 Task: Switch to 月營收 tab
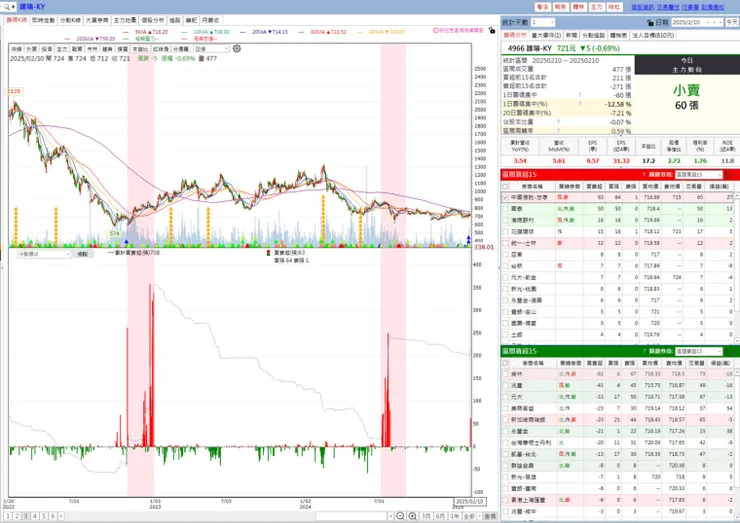click(210, 20)
